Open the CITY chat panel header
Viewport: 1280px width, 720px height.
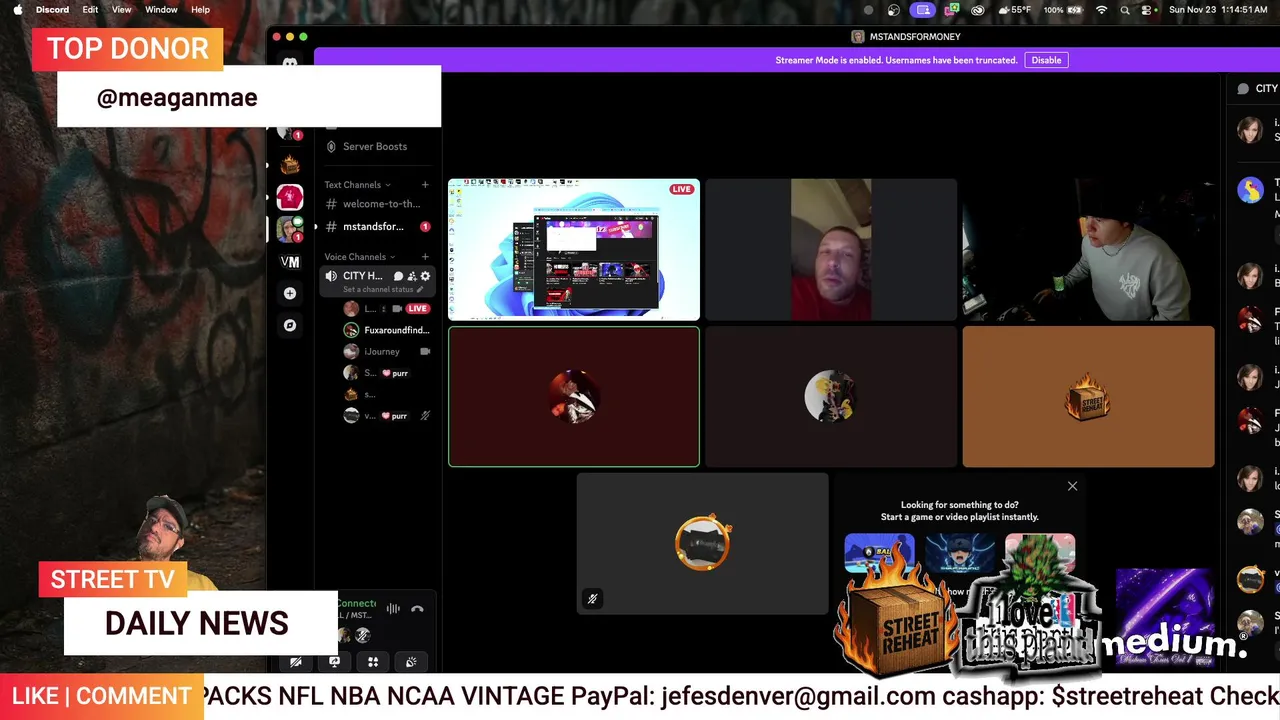point(1258,89)
